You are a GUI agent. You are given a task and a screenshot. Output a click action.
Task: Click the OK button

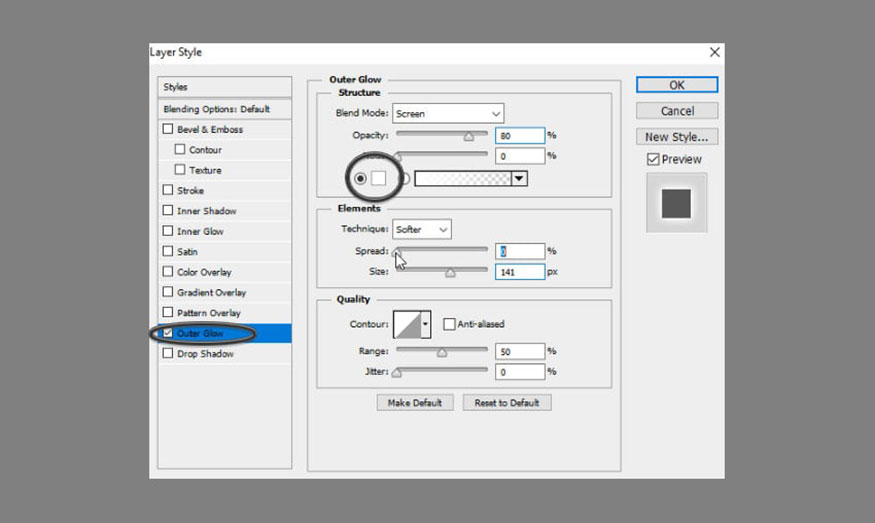(x=677, y=85)
